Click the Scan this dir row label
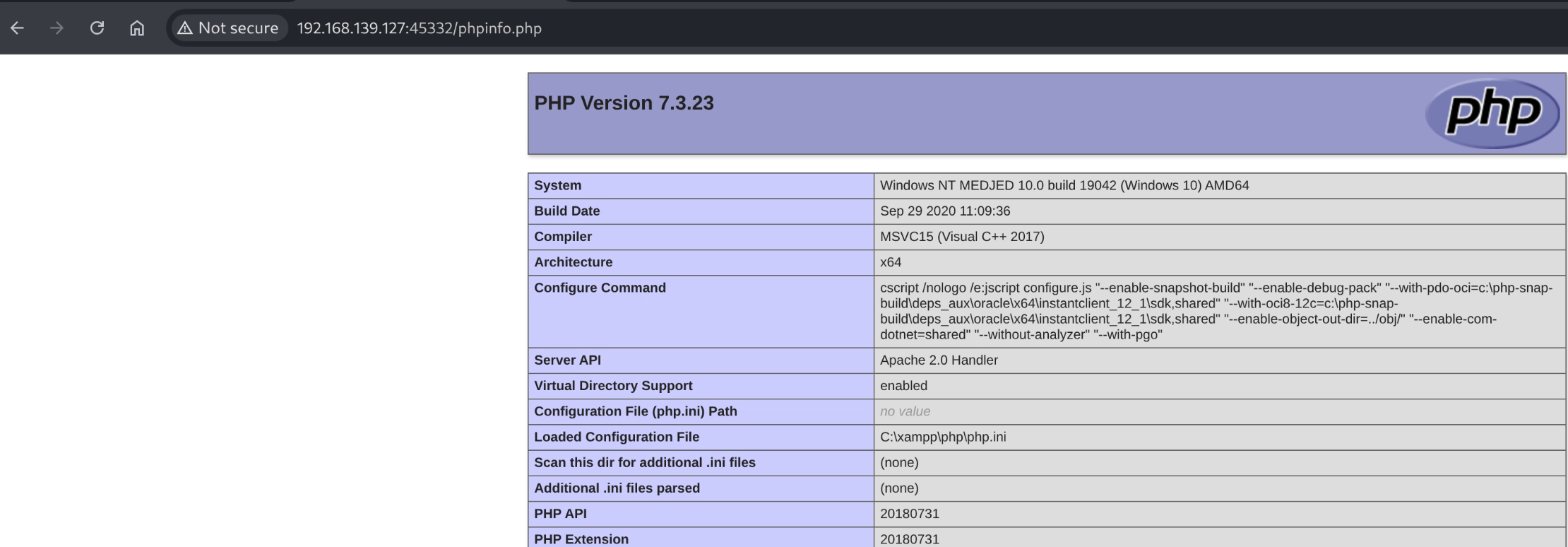Viewport: 1568px width, 547px height. click(x=644, y=463)
